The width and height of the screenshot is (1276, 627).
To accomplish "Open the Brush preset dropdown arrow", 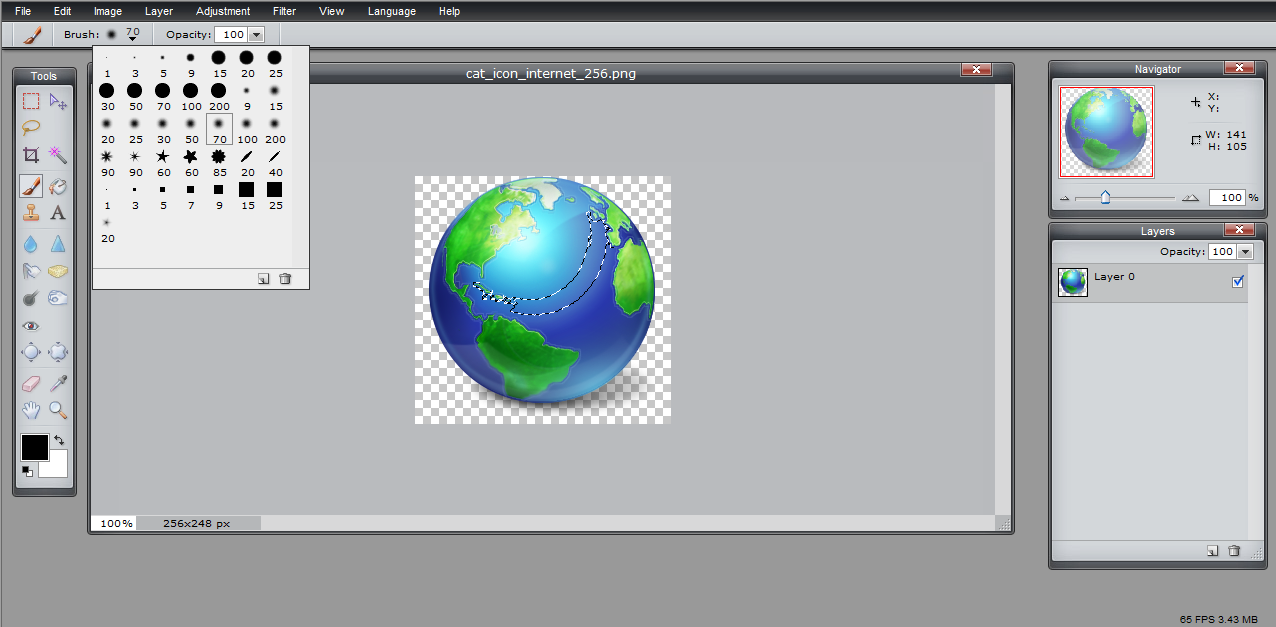I will point(132,39).
